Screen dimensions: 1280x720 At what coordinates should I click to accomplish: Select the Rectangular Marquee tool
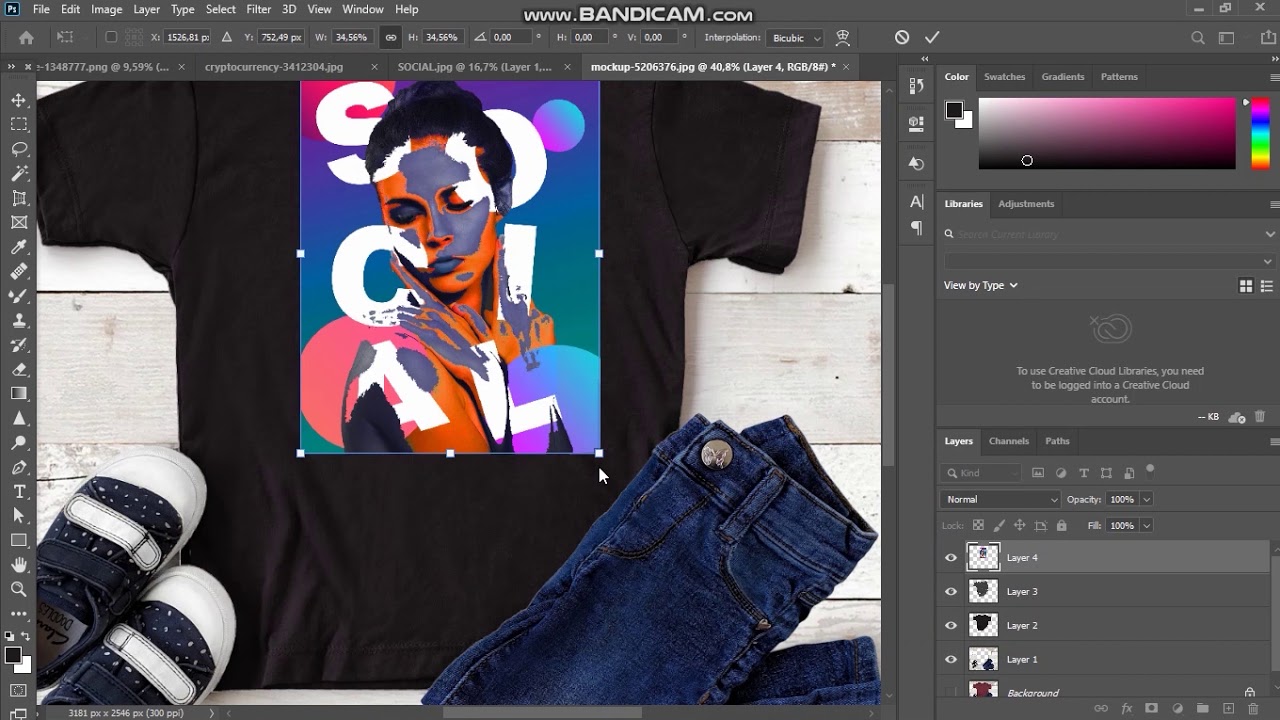pyautogui.click(x=19, y=124)
